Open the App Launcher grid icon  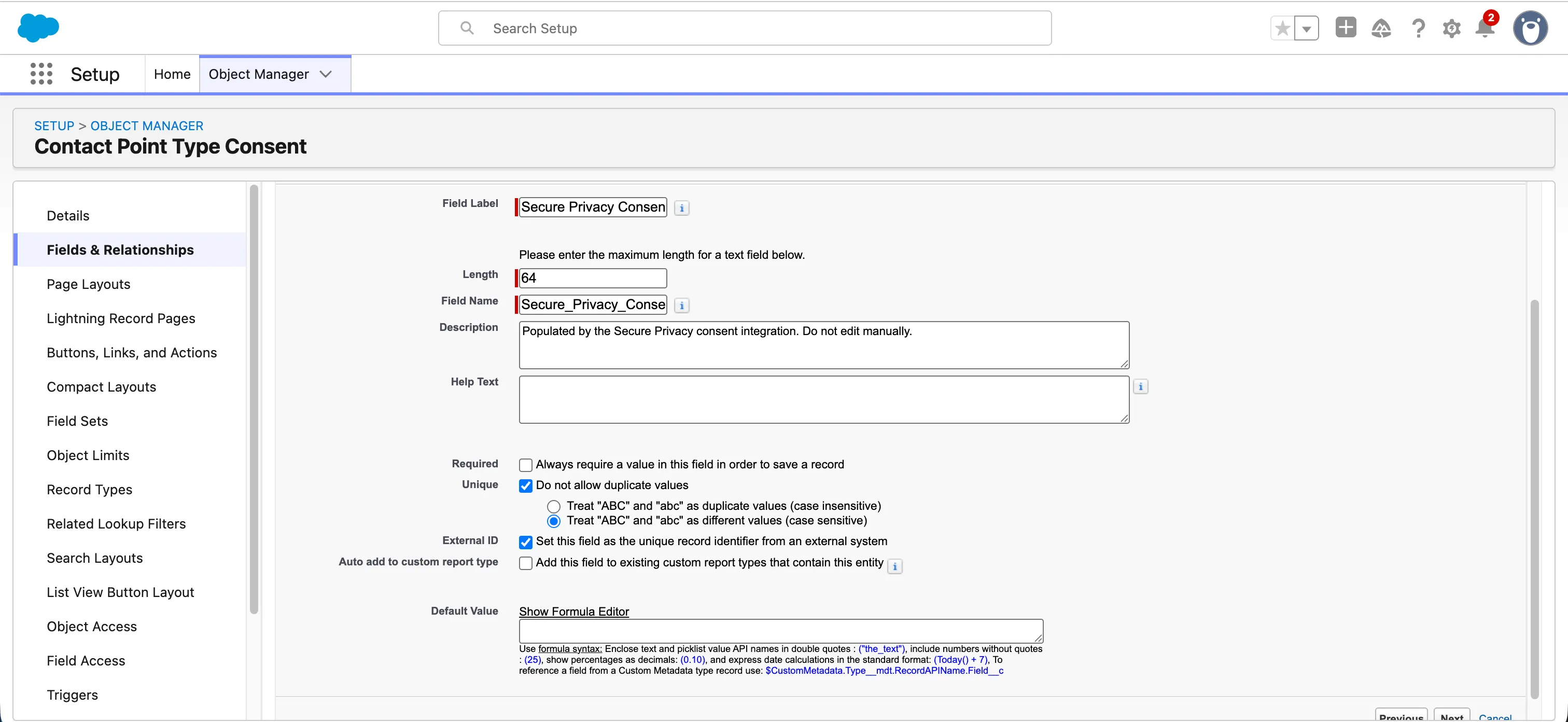coord(41,74)
